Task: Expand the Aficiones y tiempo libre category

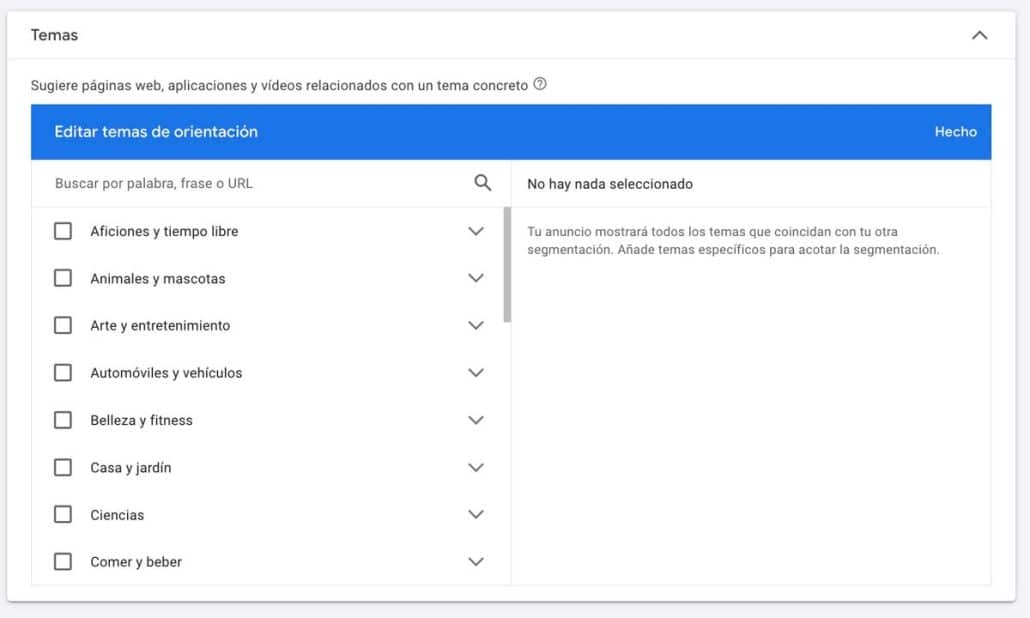Action: (x=476, y=231)
